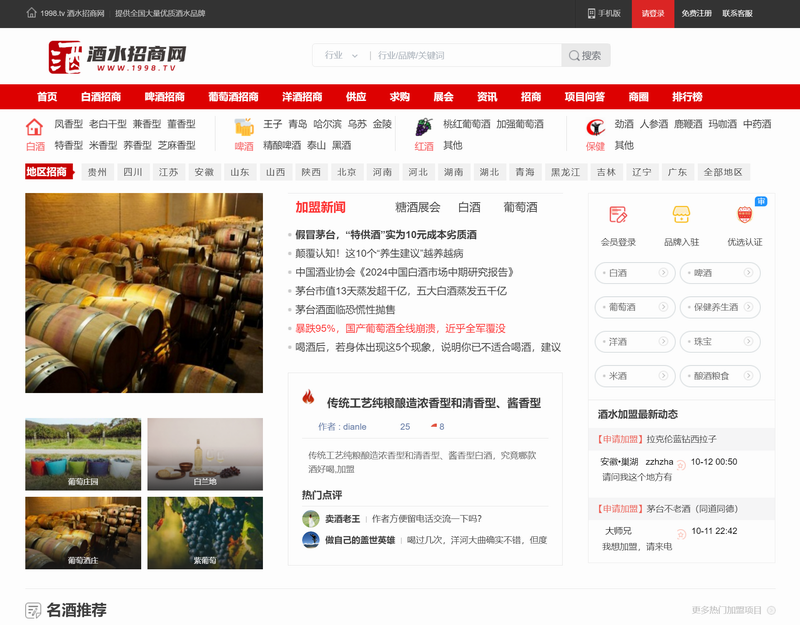Image resolution: width=800 pixels, height=625 pixels.
Task: Open 啤酒招商 in the red navigation bar
Action: point(165,97)
